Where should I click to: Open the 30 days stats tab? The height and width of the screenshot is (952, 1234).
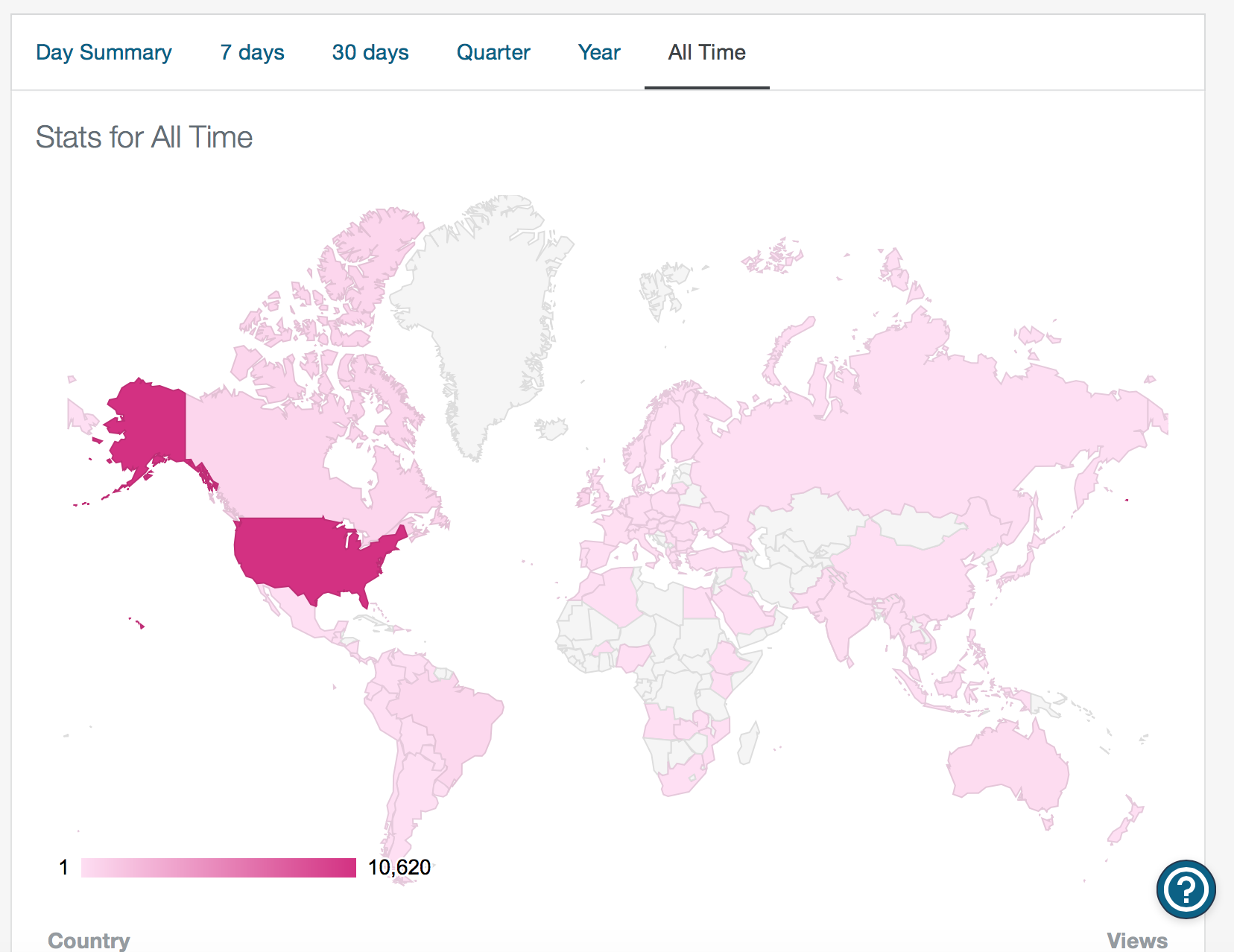tap(370, 52)
